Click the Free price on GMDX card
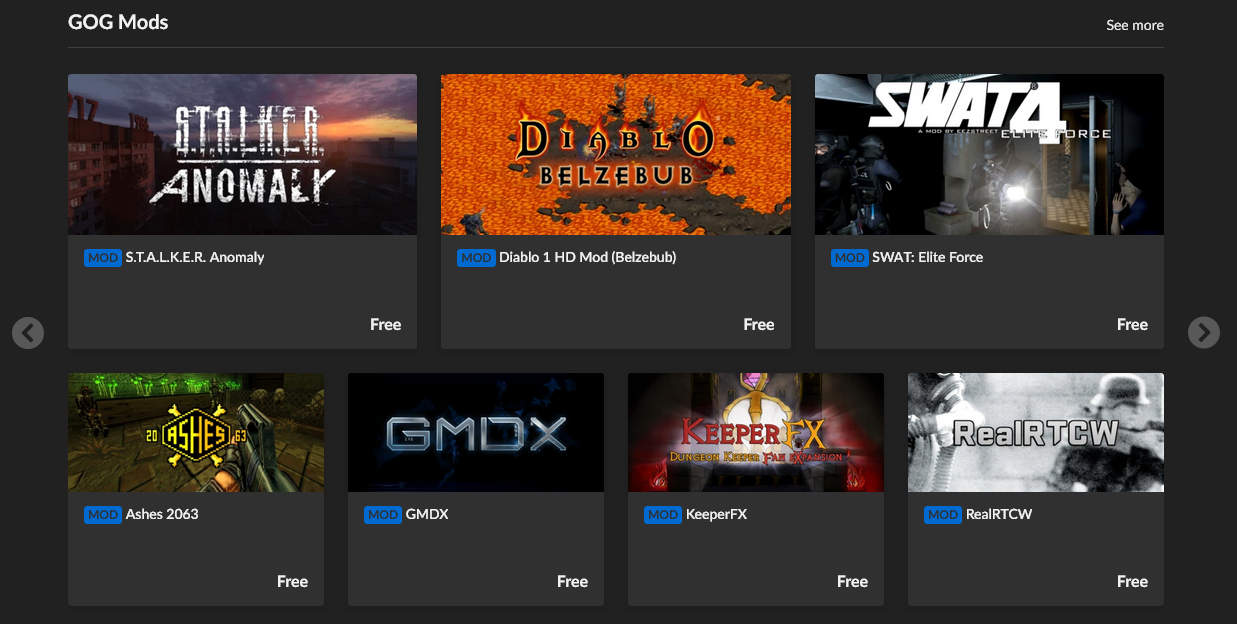Viewport: 1237px width, 624px height. (x=572, y=581)
